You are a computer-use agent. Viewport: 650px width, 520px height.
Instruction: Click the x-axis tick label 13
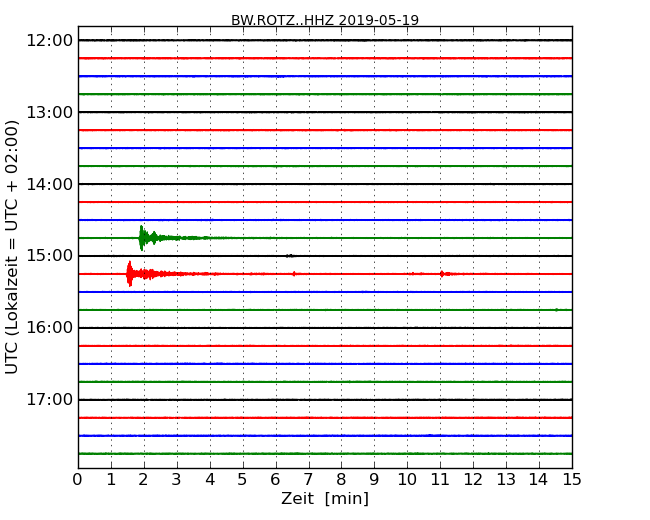506,480
